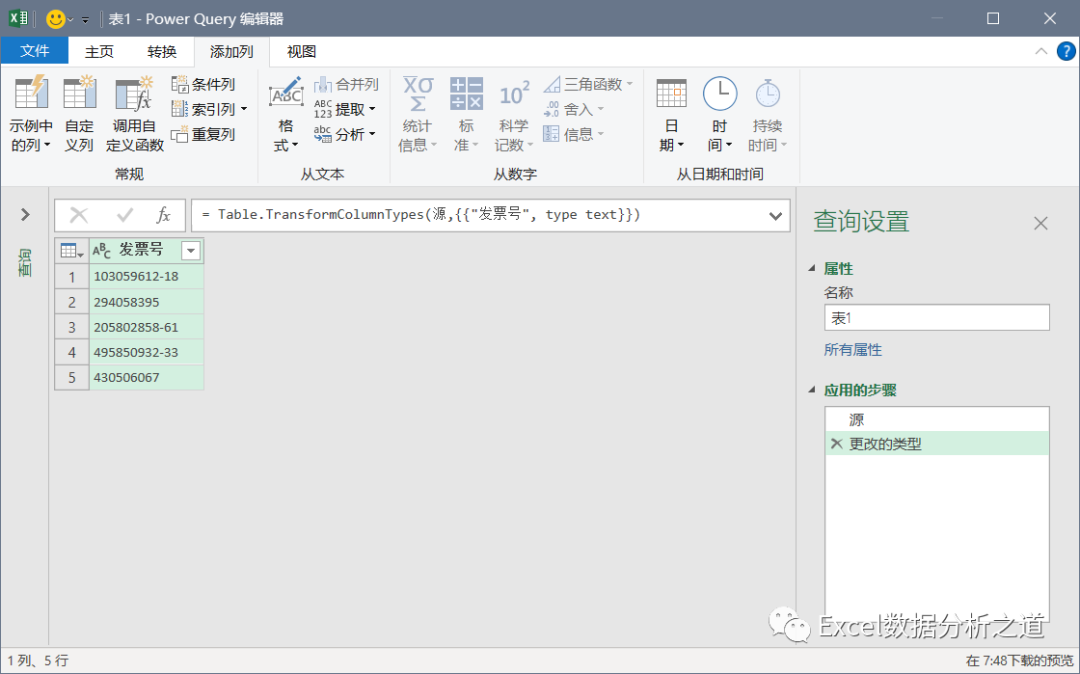
Task: Select row number 1 header
Action: tap(72, 277)
